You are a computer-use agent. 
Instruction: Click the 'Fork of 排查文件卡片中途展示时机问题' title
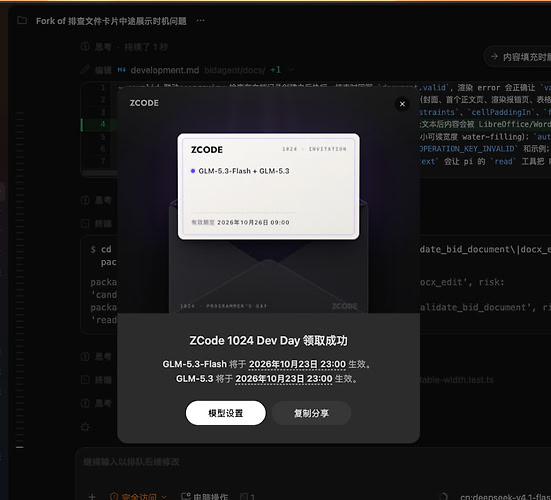tap(111, 21)
